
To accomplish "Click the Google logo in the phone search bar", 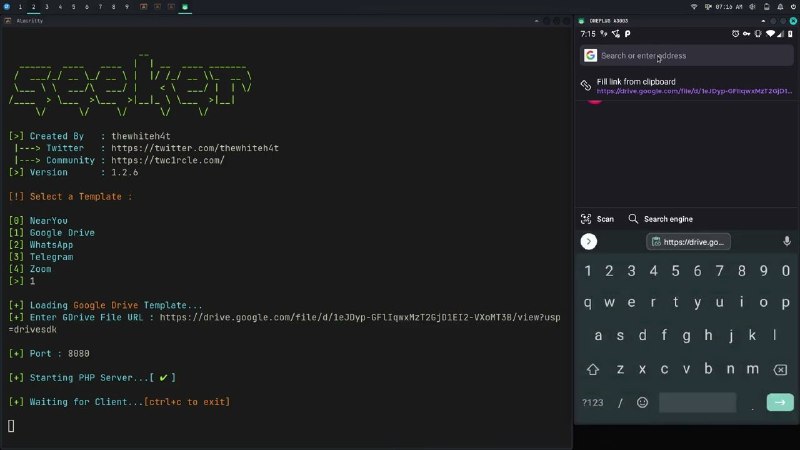I will pos(590,56).
